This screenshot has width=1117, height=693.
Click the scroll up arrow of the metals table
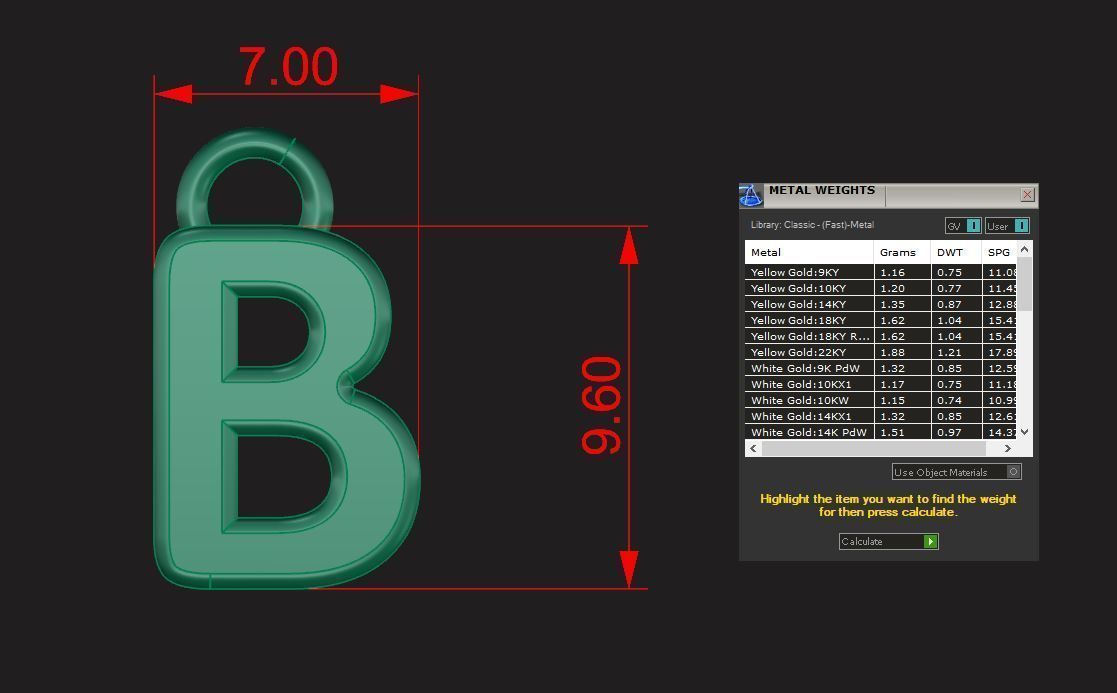click(x=1024, y=249)
